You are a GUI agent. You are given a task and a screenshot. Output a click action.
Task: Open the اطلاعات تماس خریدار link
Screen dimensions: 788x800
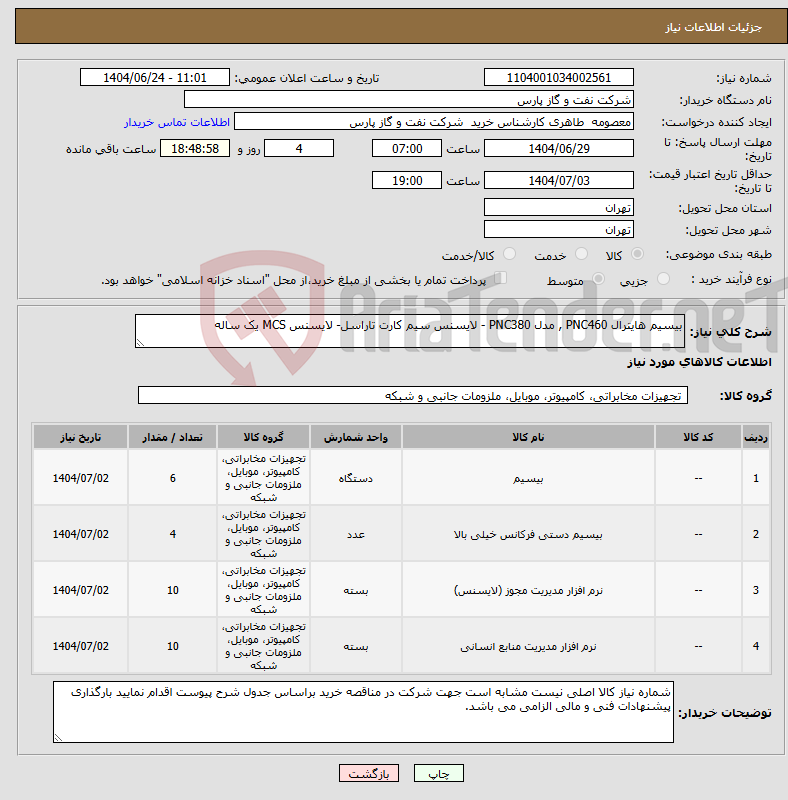(177, 122)
